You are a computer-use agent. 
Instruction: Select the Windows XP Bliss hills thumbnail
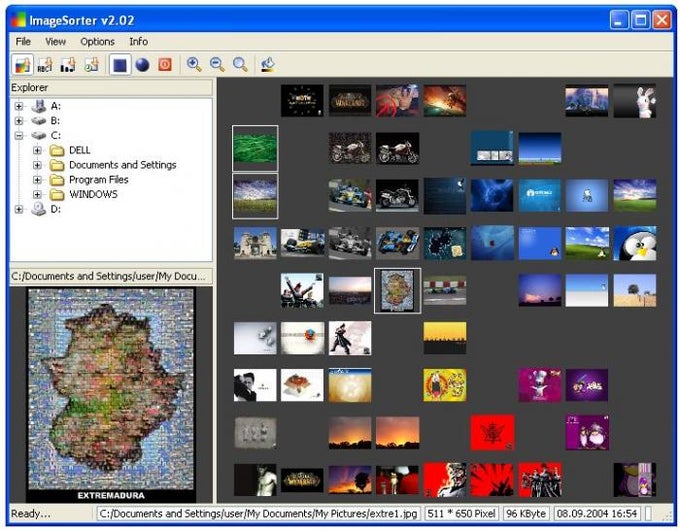click(x=587, y=243)
